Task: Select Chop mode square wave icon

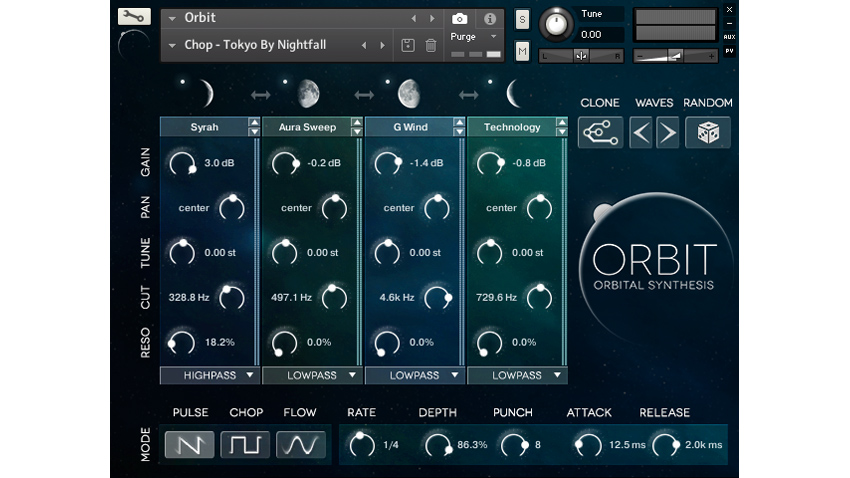Action: pyautogui.click(x=245, y=445)
